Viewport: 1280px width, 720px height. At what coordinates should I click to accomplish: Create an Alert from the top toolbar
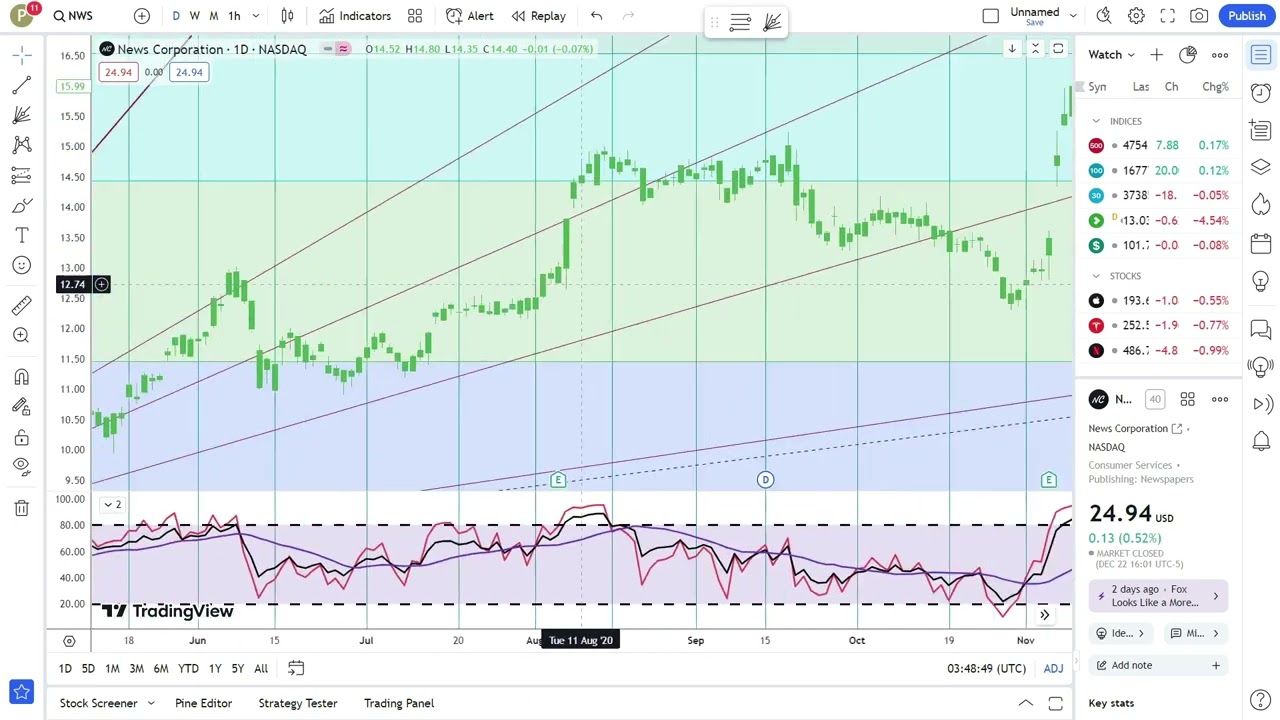click(470, 16)
